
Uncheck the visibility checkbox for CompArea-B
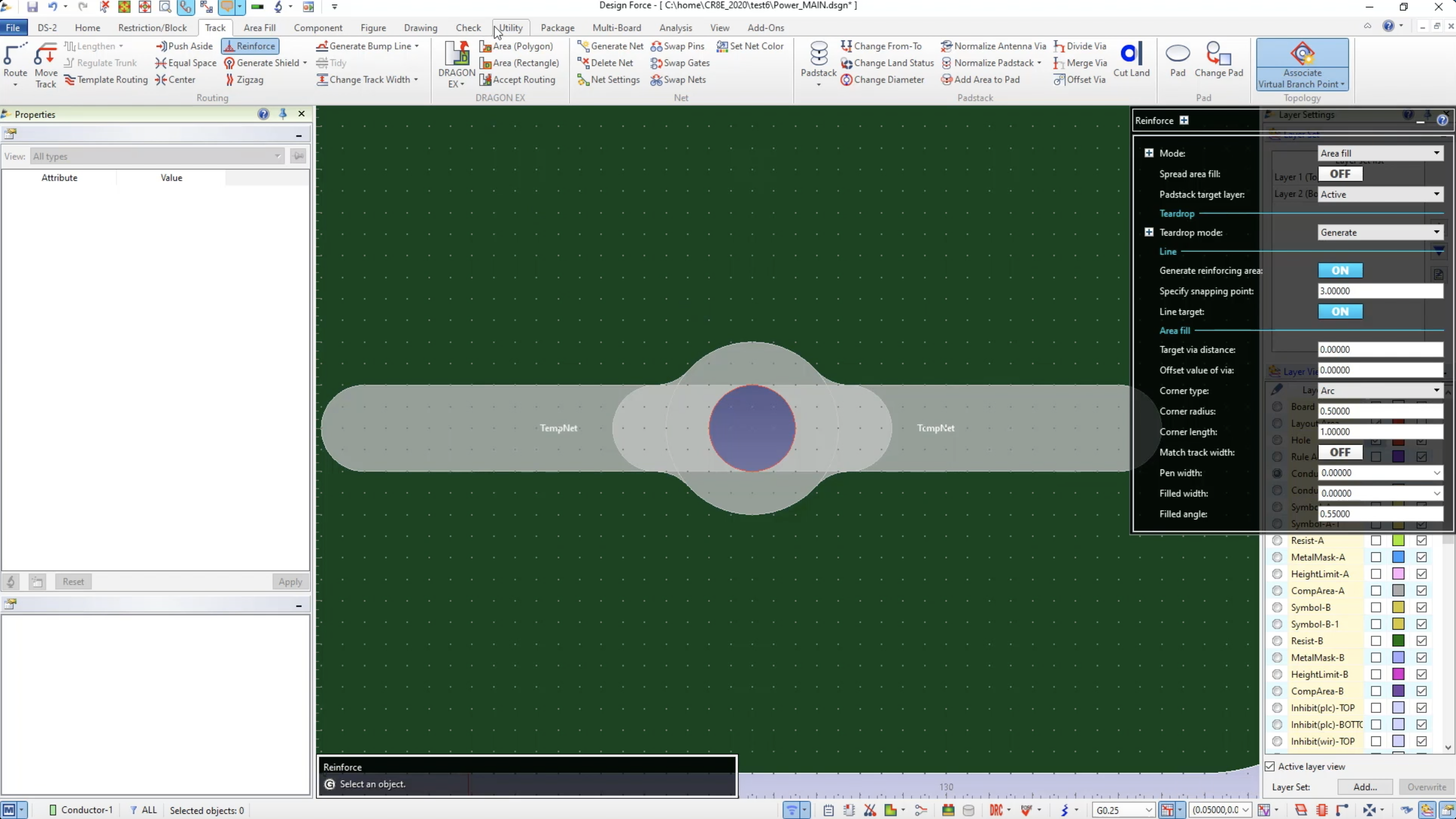[1422, 691]
